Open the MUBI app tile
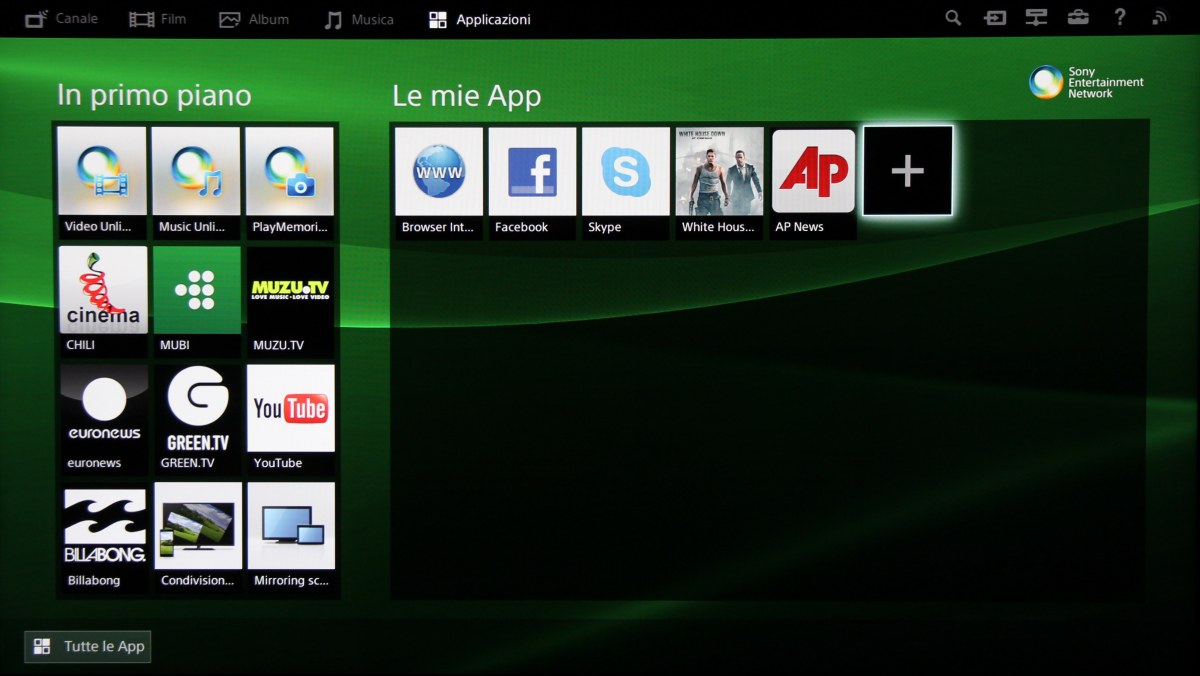The height and width of the screenshot is (676, 1200). click(196, 301)
